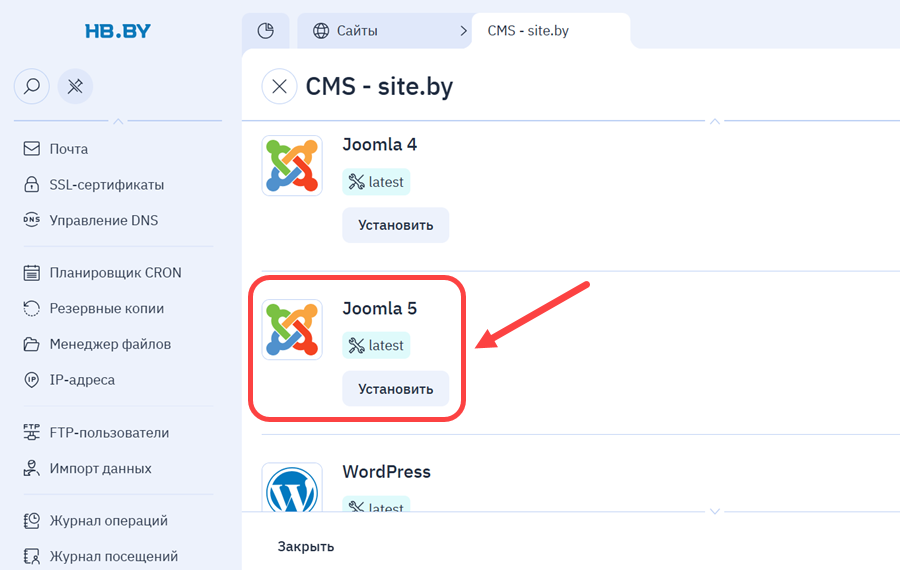This screenshot has height=570, width=900.
Task: Click the HB.BY logo
Action: point(118,31)
